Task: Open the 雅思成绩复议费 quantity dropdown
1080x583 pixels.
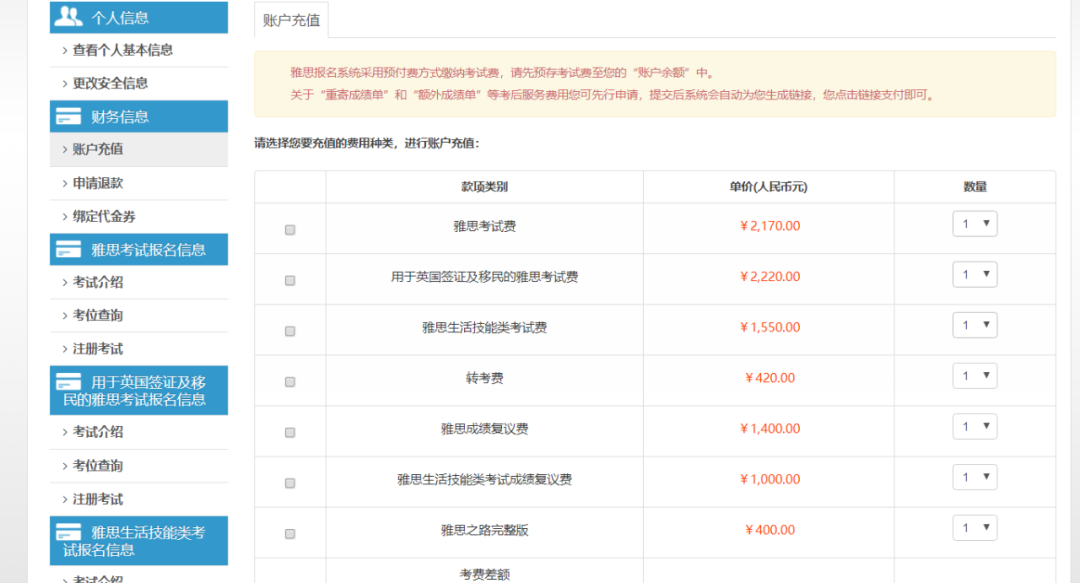Action: tap(975, 427)
